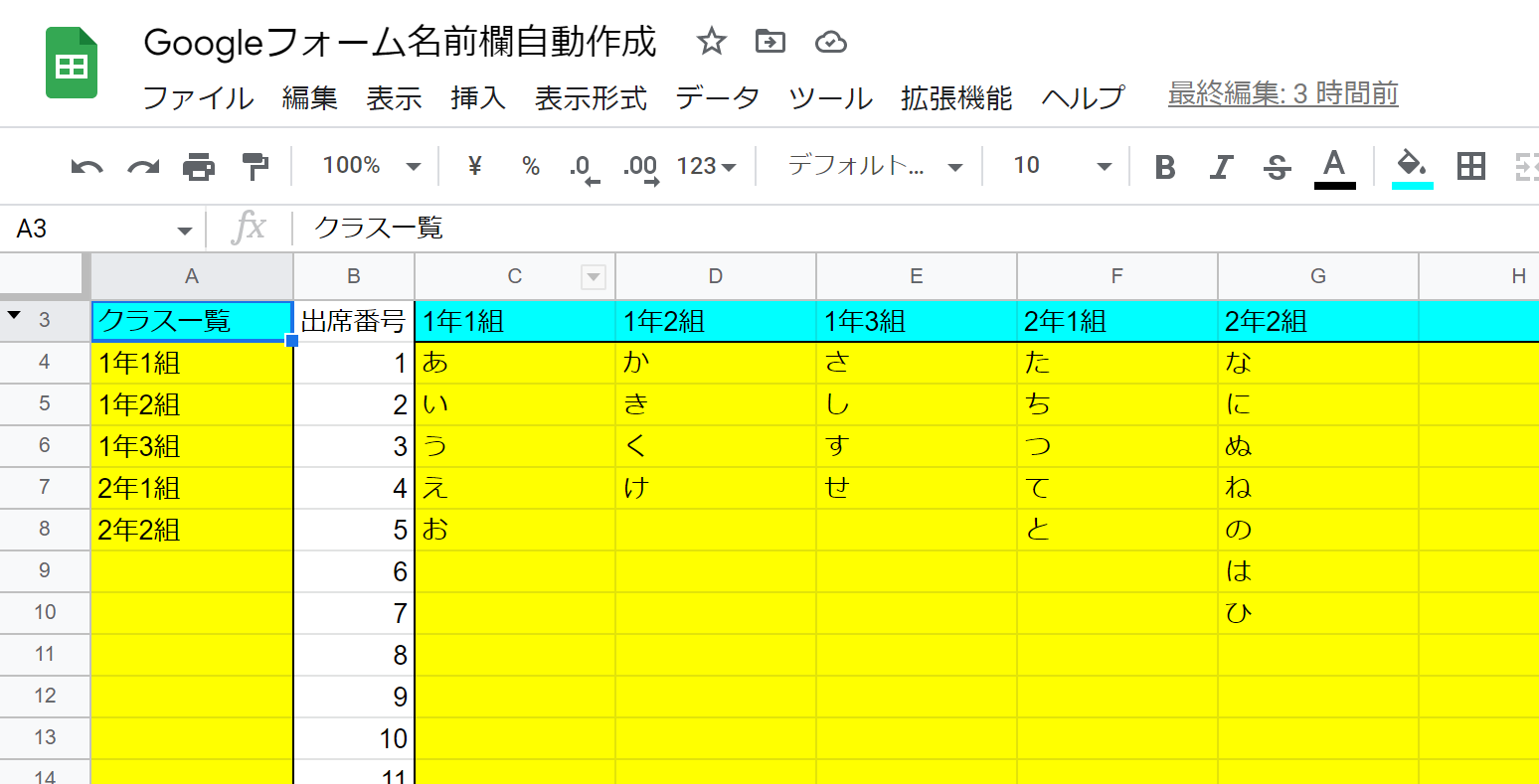Open the 最終編集: 3 時間前 link

(x=1282, y=94)
